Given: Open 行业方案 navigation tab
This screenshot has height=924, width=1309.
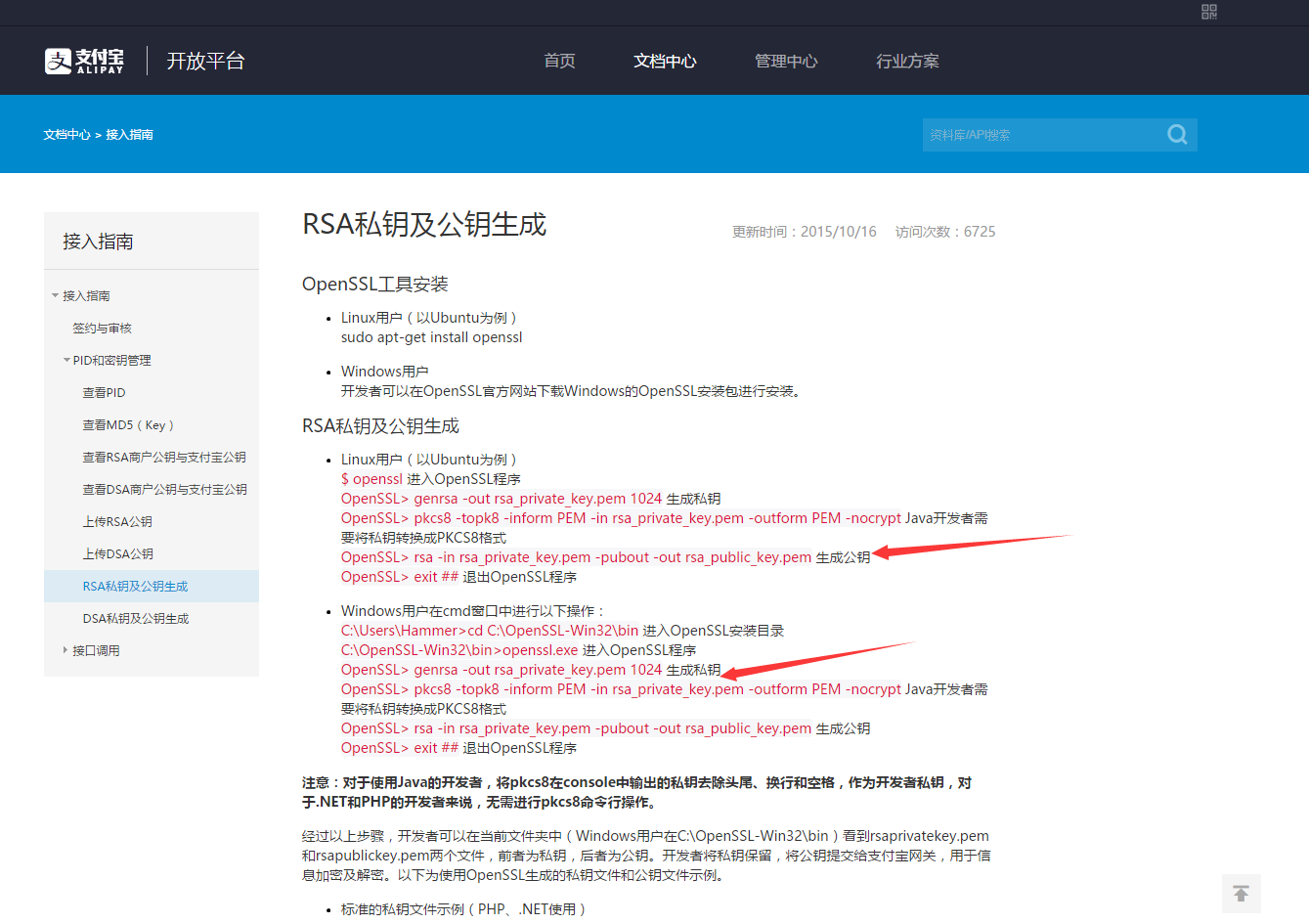Looking at the screenshot, I should pos(907,61).
